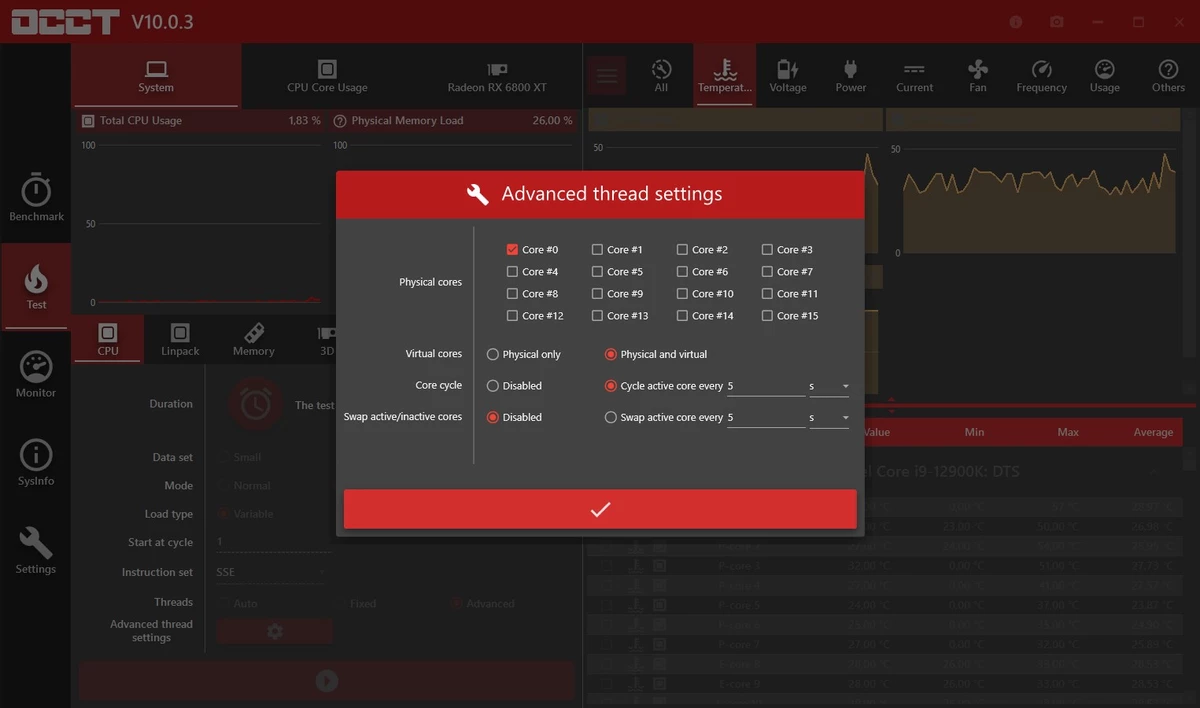Click the info icon in title bar
Screen dimensions: 1200x708
[1016, 22]
